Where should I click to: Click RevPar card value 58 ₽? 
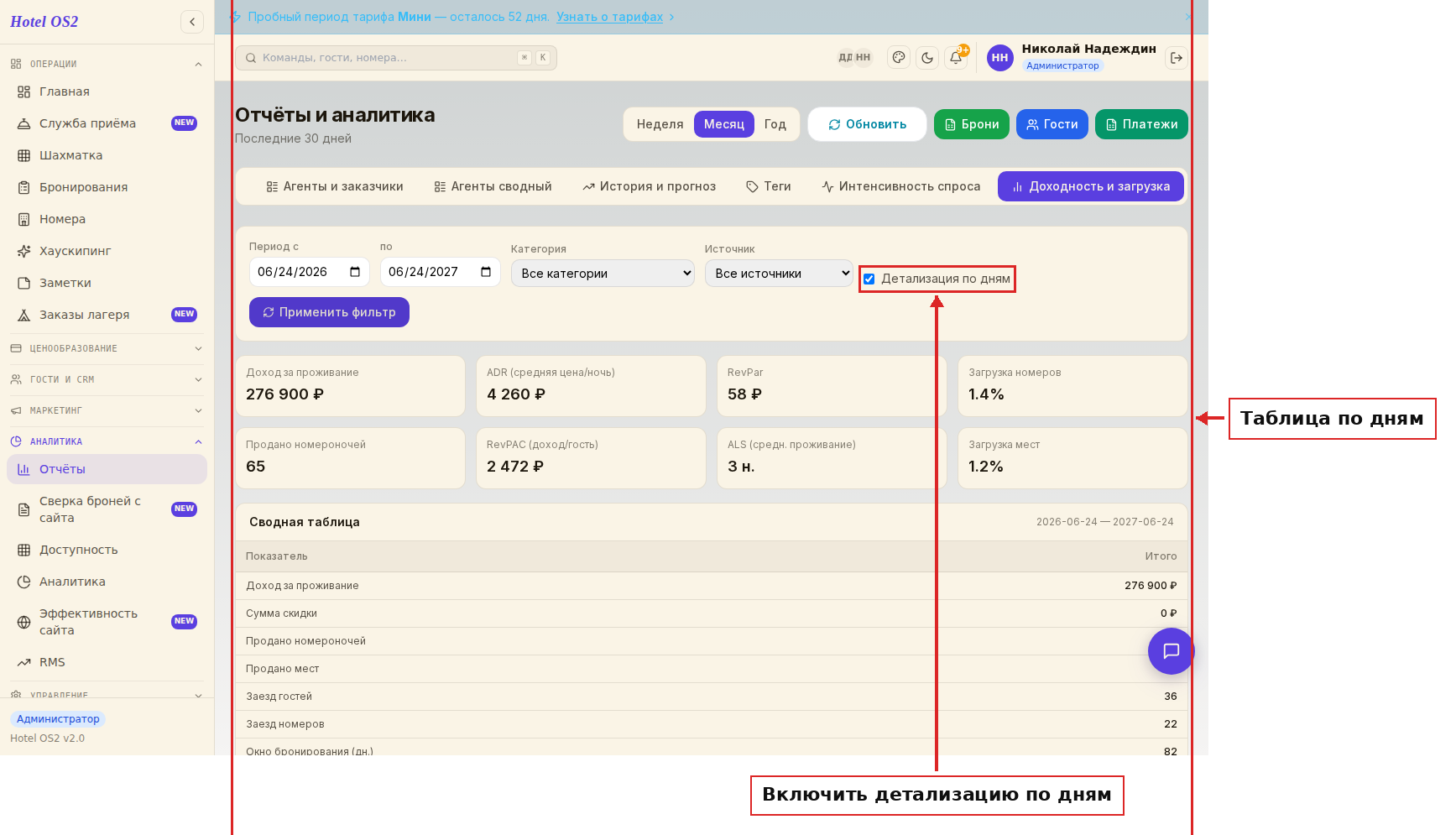832,386
